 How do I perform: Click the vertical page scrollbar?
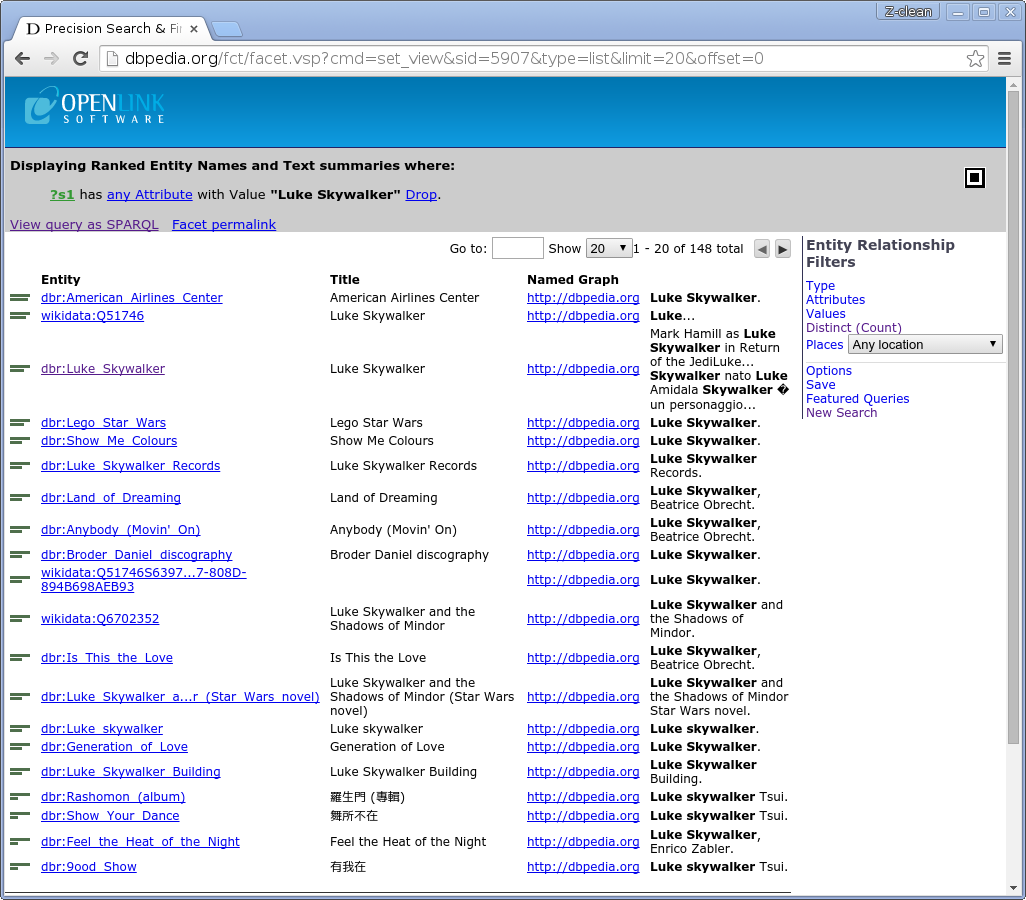[x=1013, y=420]
